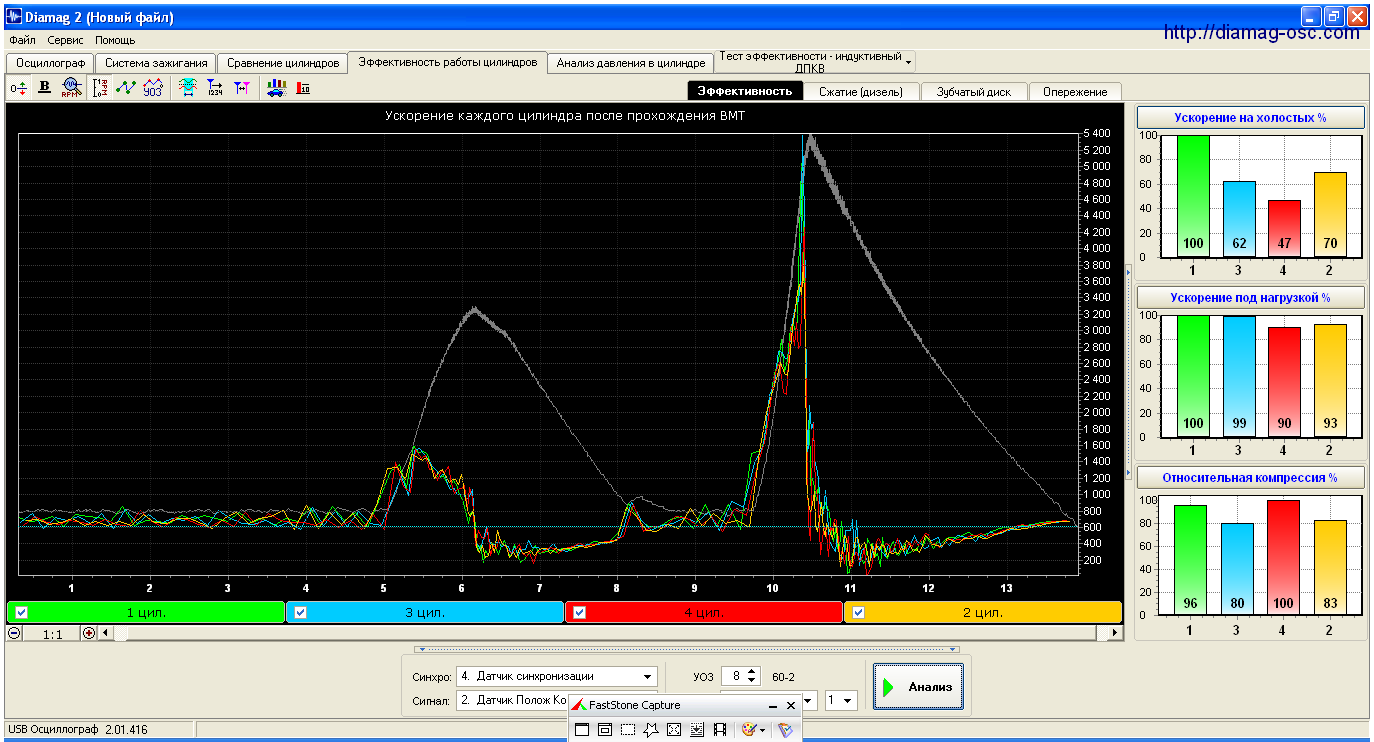Viewport: 1374px width, 742px height.
Task: Open the FastStone output options dropdown arrow
Action: click(x=763, y=730)
